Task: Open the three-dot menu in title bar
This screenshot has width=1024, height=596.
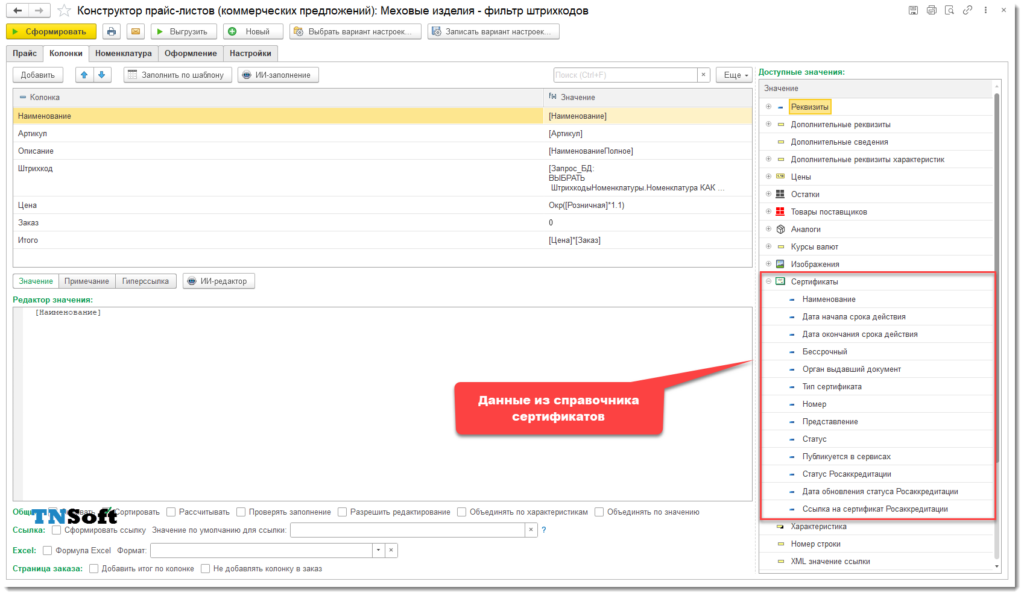Action: (985, 10)
